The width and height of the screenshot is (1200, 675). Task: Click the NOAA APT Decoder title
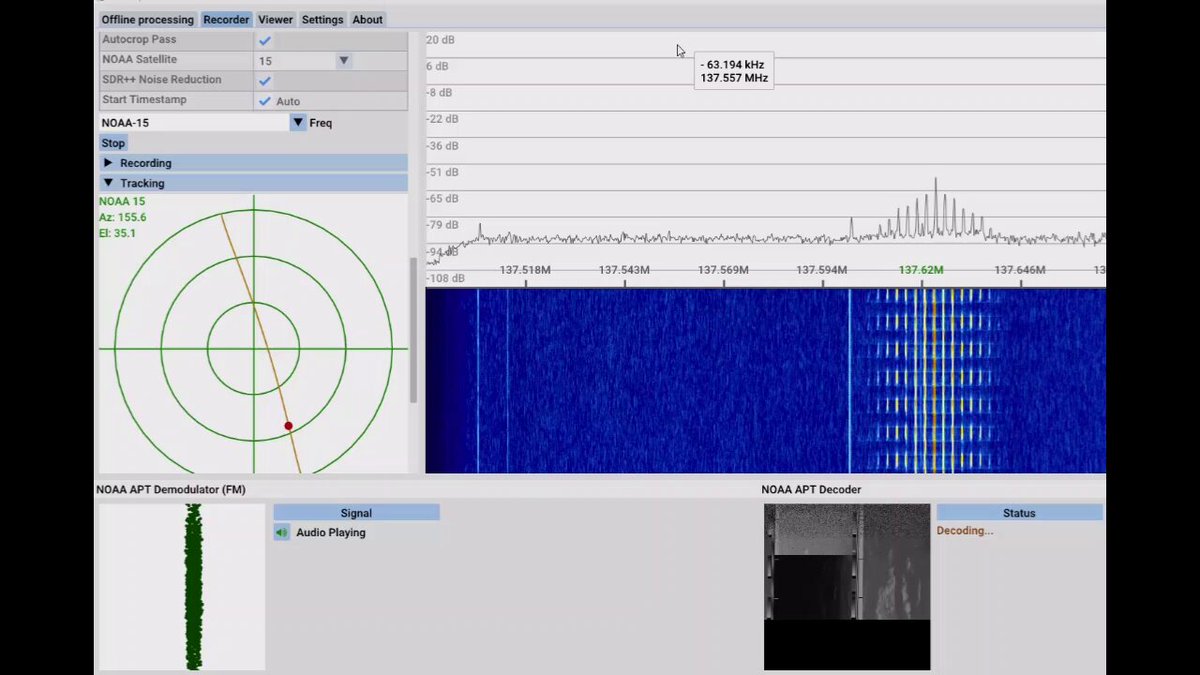click(x=811, y=490)
